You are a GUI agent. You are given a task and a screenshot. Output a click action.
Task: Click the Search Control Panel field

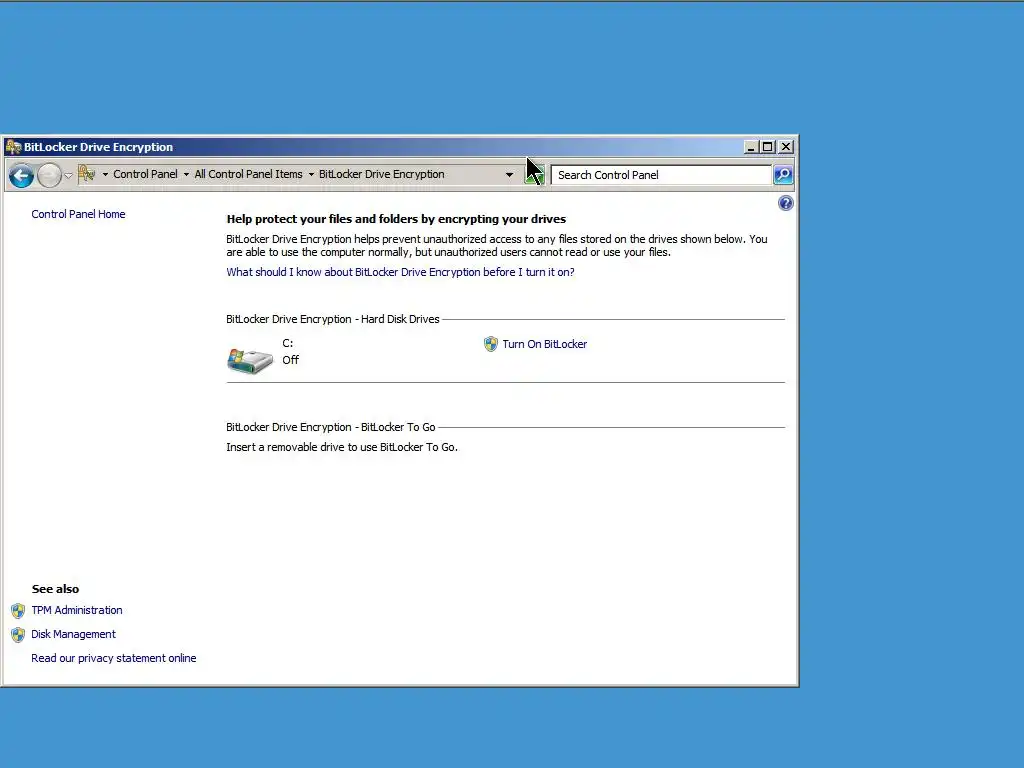point(662,175)
